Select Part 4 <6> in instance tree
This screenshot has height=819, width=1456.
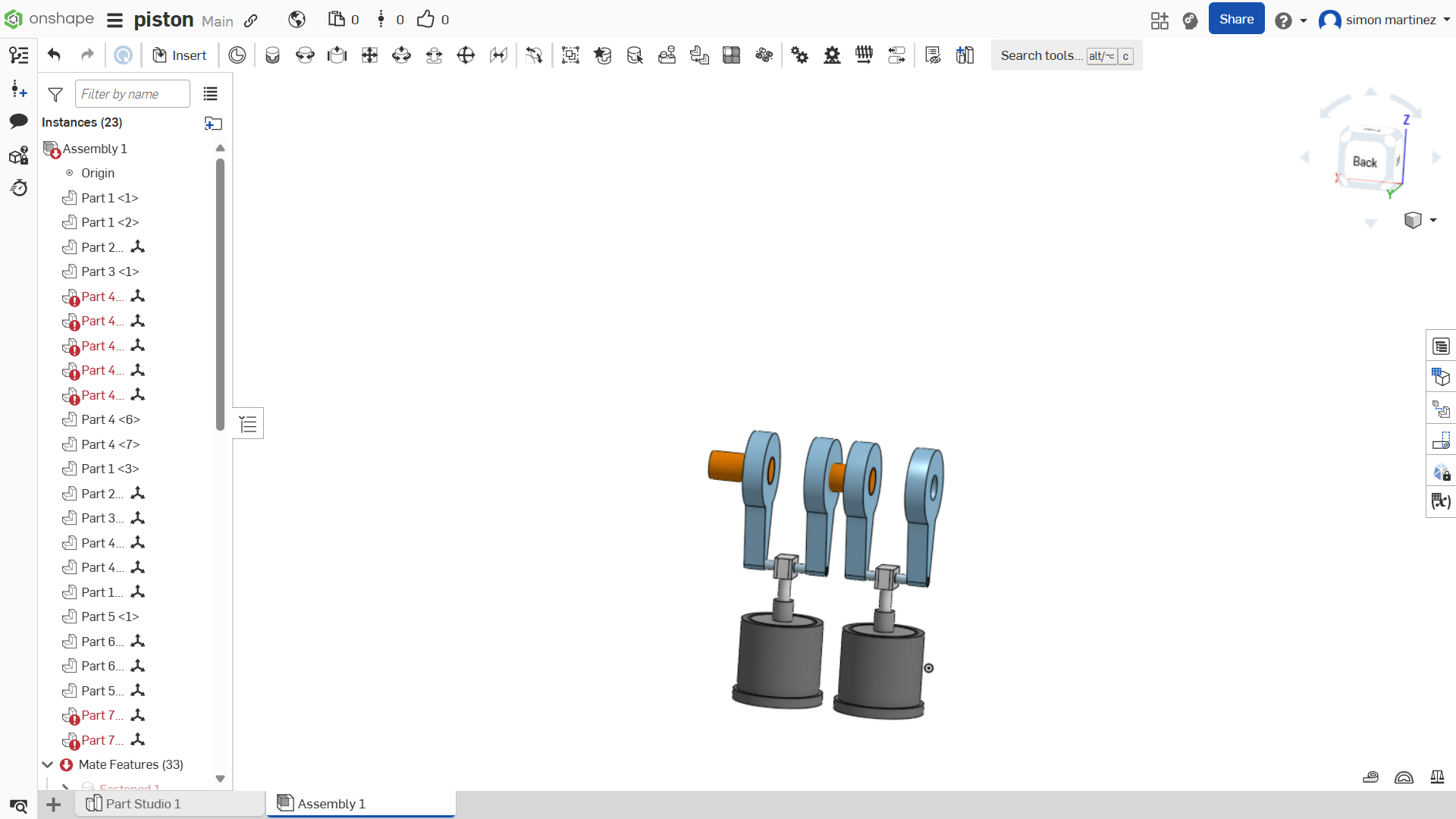click(110, 419)
